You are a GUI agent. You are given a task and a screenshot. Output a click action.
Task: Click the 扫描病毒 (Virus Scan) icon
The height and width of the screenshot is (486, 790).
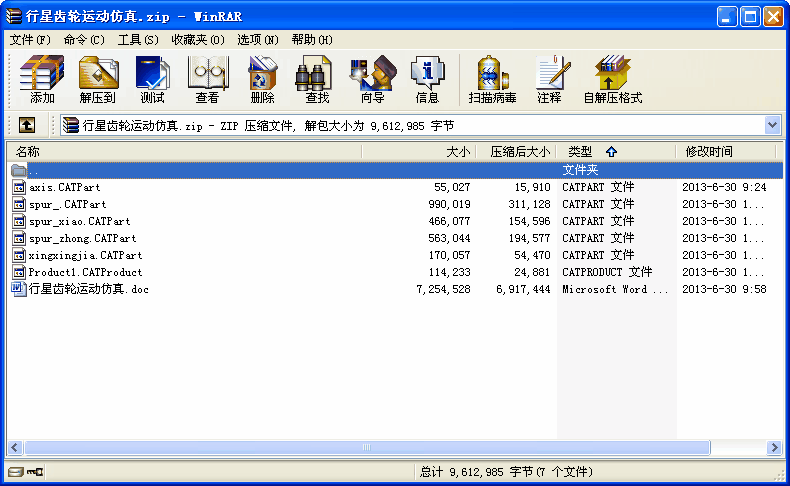[x=492, y=80]
